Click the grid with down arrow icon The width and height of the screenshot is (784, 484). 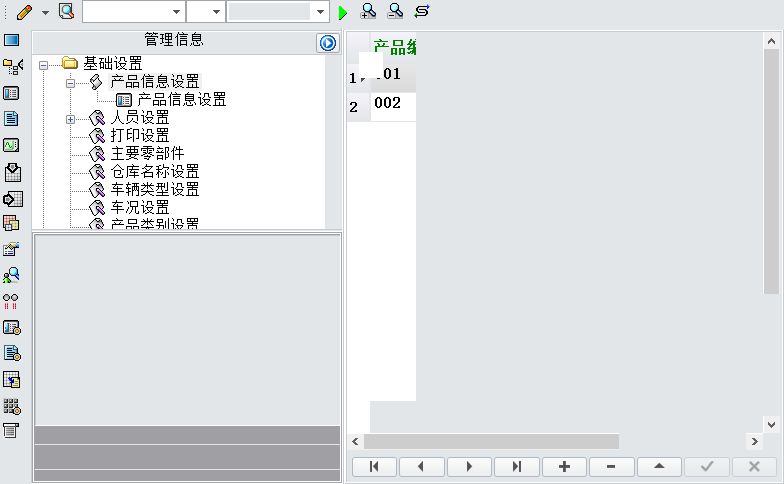point(12,172)
